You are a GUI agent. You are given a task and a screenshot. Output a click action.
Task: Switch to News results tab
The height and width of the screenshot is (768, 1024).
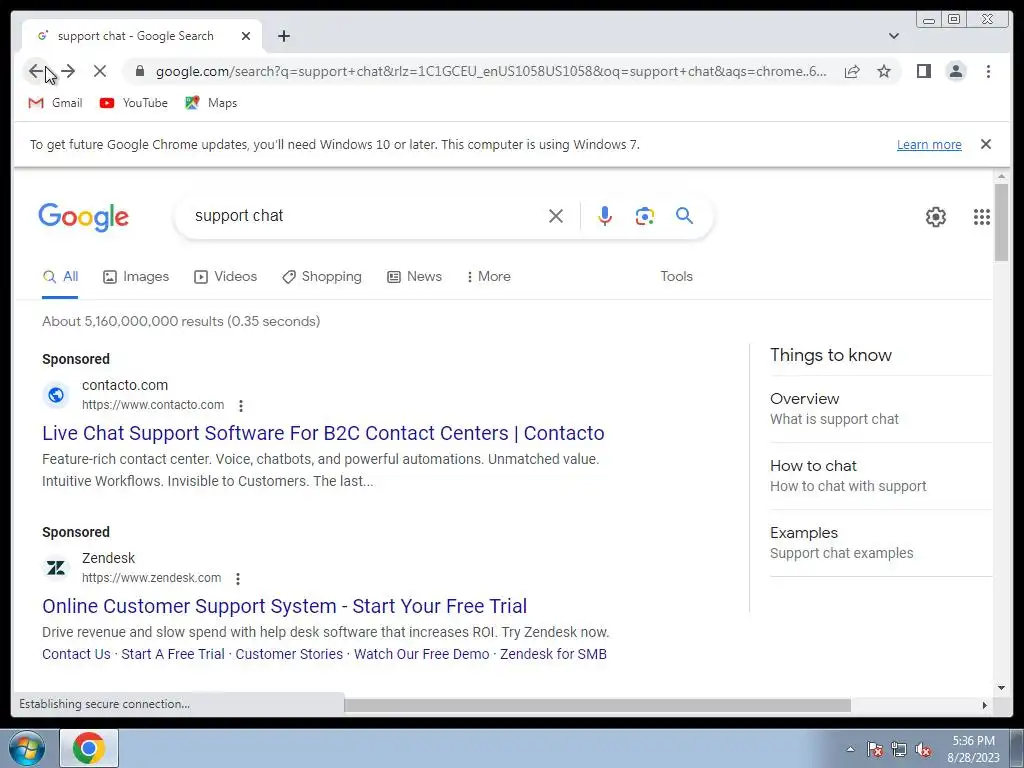[x=414, y=277]
